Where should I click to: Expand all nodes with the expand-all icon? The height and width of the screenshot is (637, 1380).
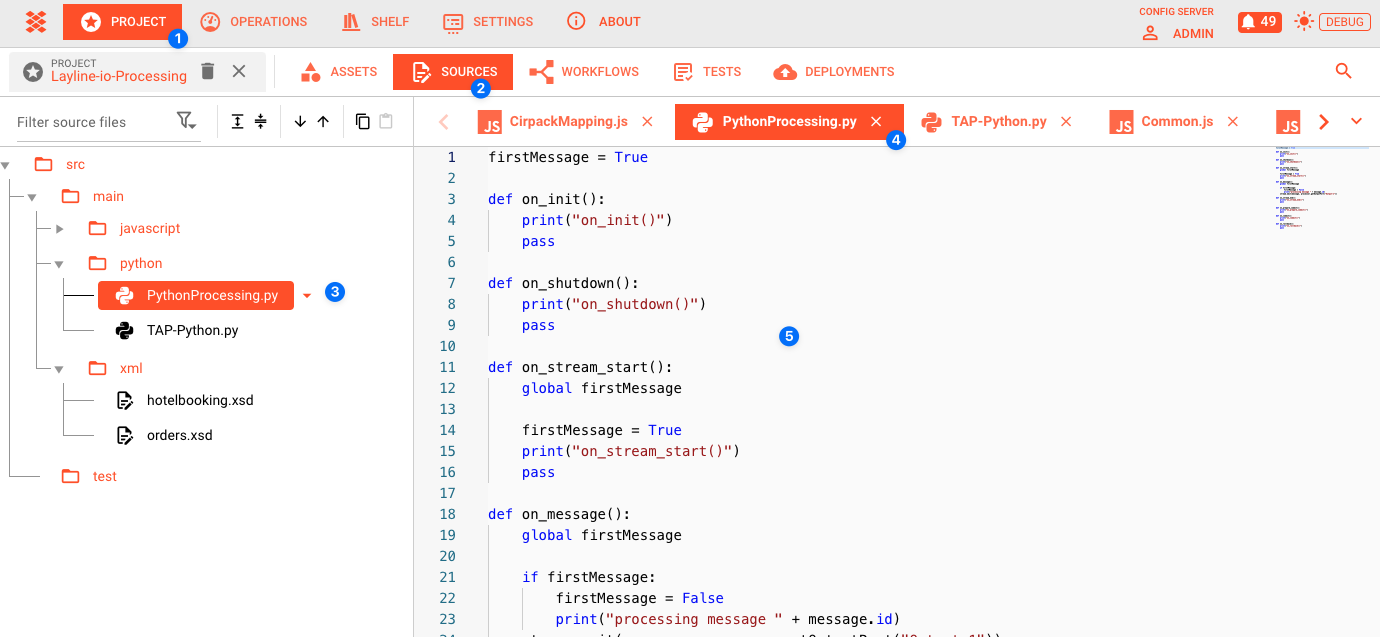tap(236, 121)
